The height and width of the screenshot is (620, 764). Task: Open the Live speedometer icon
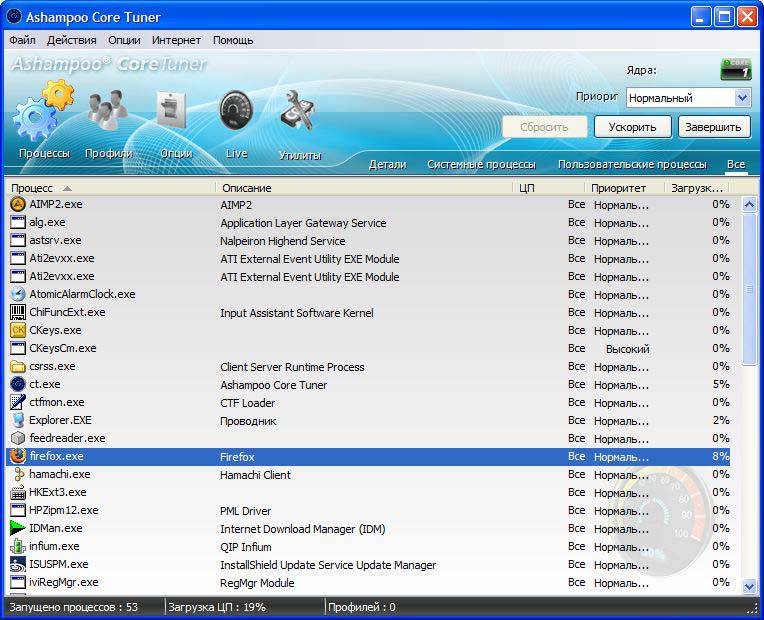(236, 110)
